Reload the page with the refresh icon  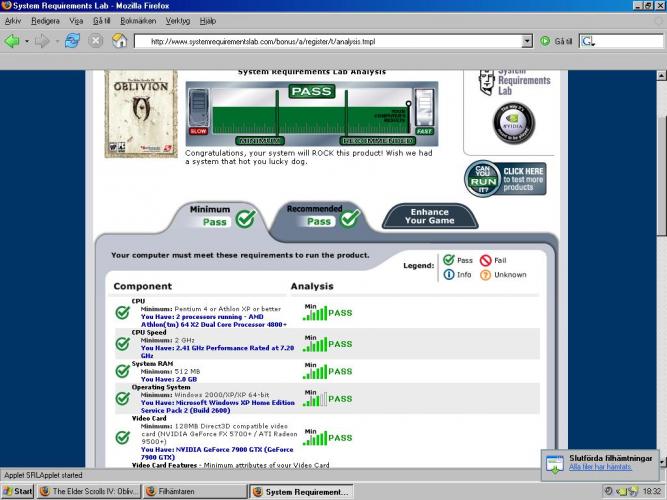72,41
